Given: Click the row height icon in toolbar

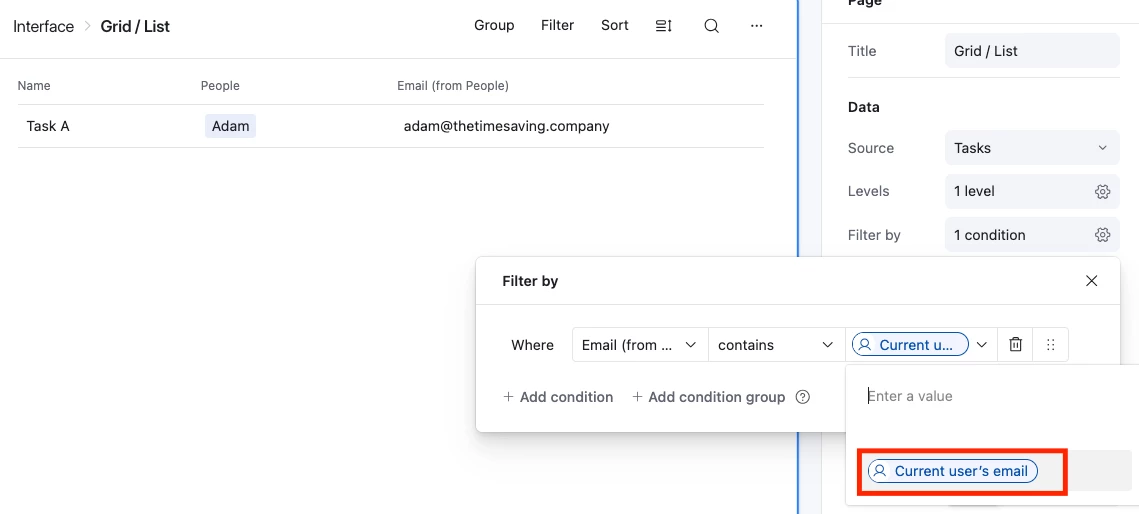Looking at the screenshot, I should tap(663, 26).
